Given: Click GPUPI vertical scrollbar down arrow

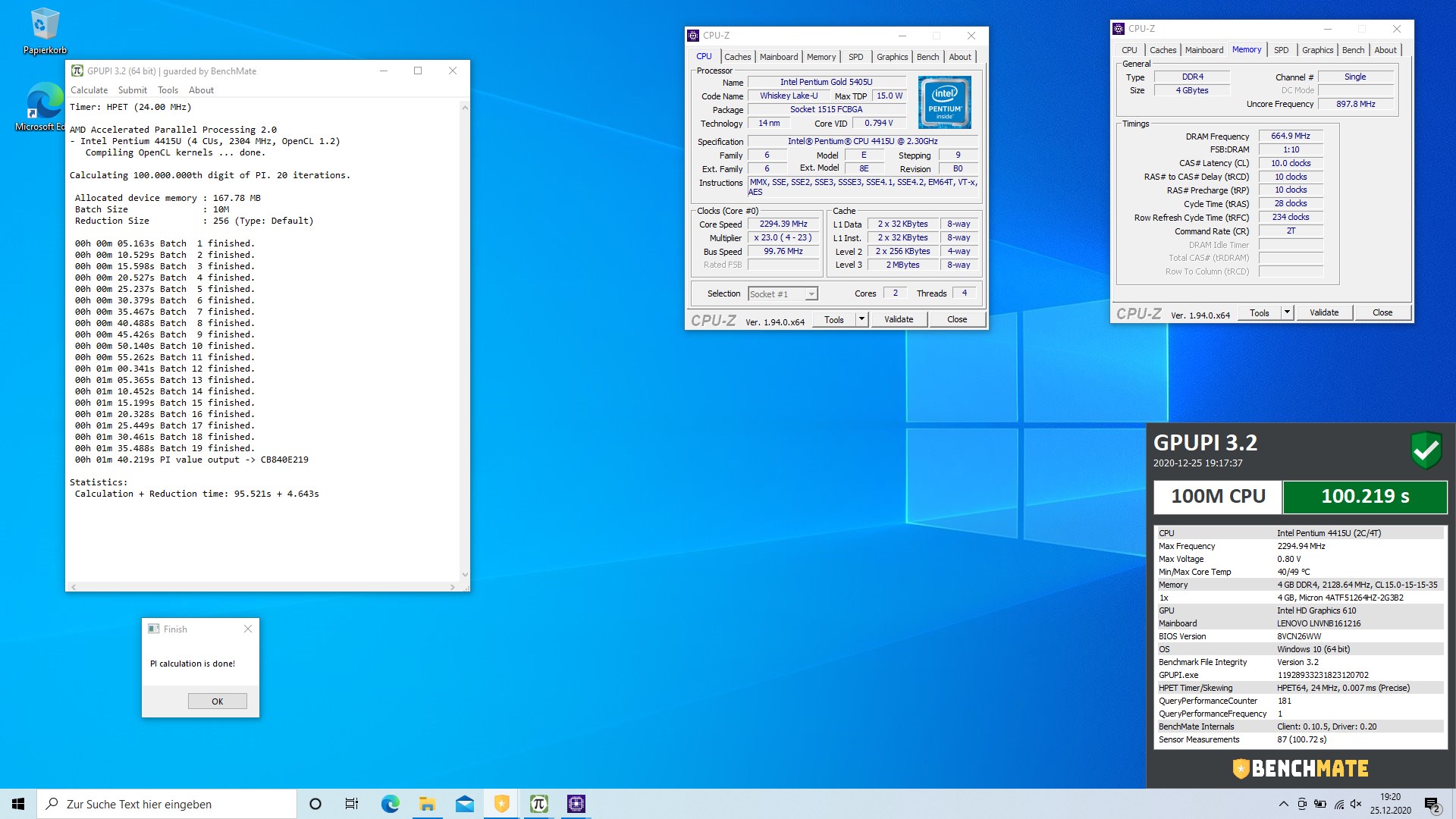Looking at the screenshot, I should [465, 575].
